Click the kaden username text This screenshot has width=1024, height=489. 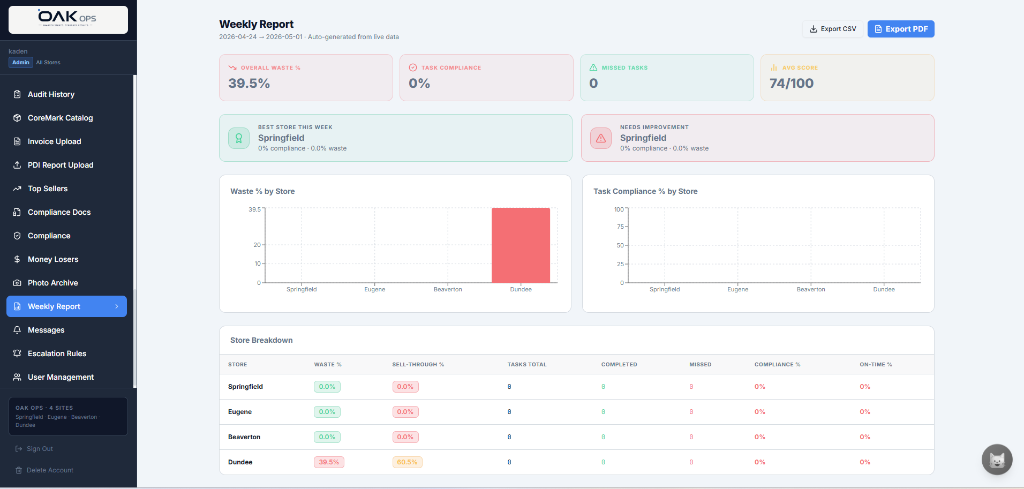18,52
